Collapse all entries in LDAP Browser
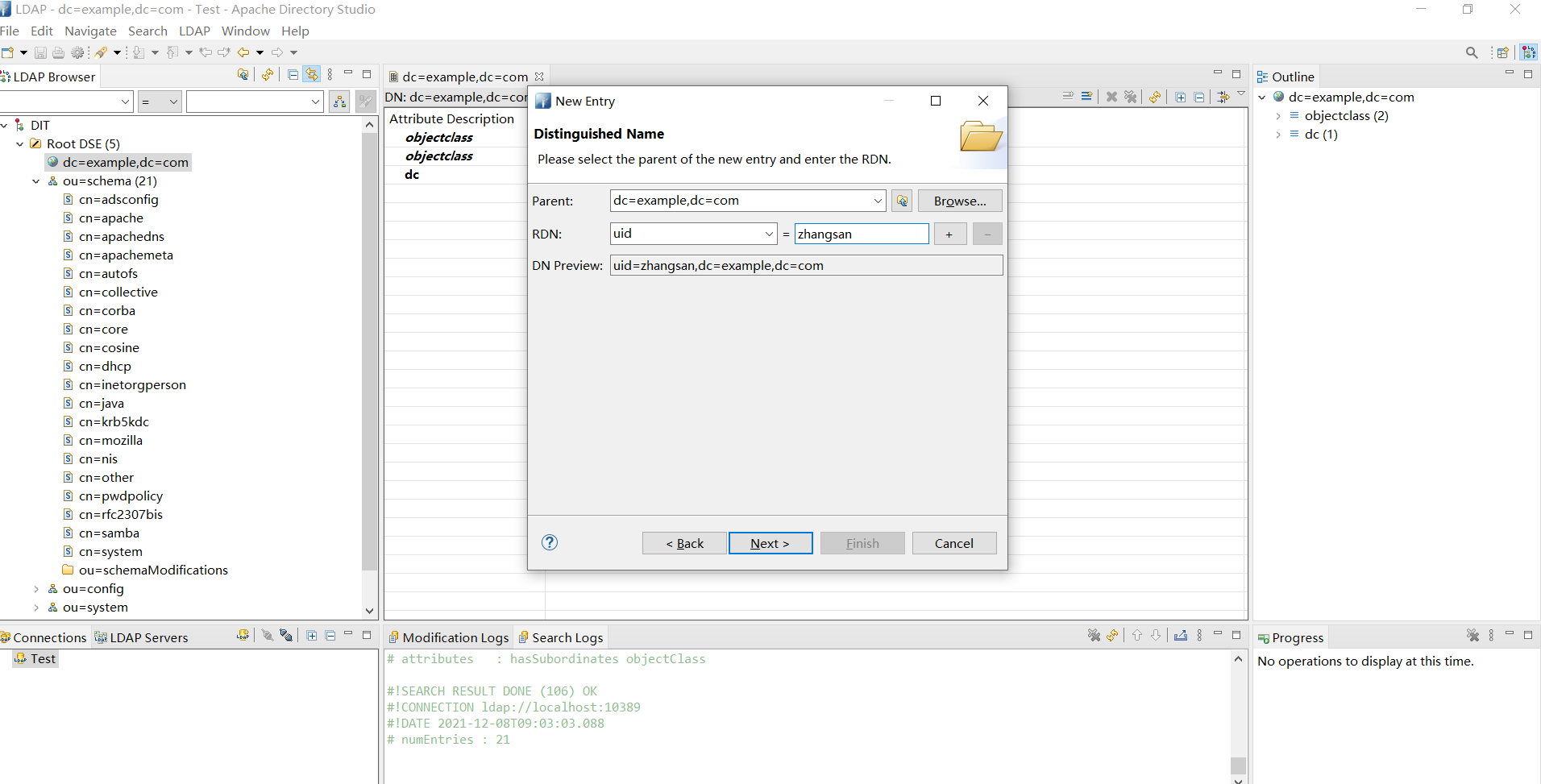The width and height of the screenshot is (1541, 784). point(293,74)
